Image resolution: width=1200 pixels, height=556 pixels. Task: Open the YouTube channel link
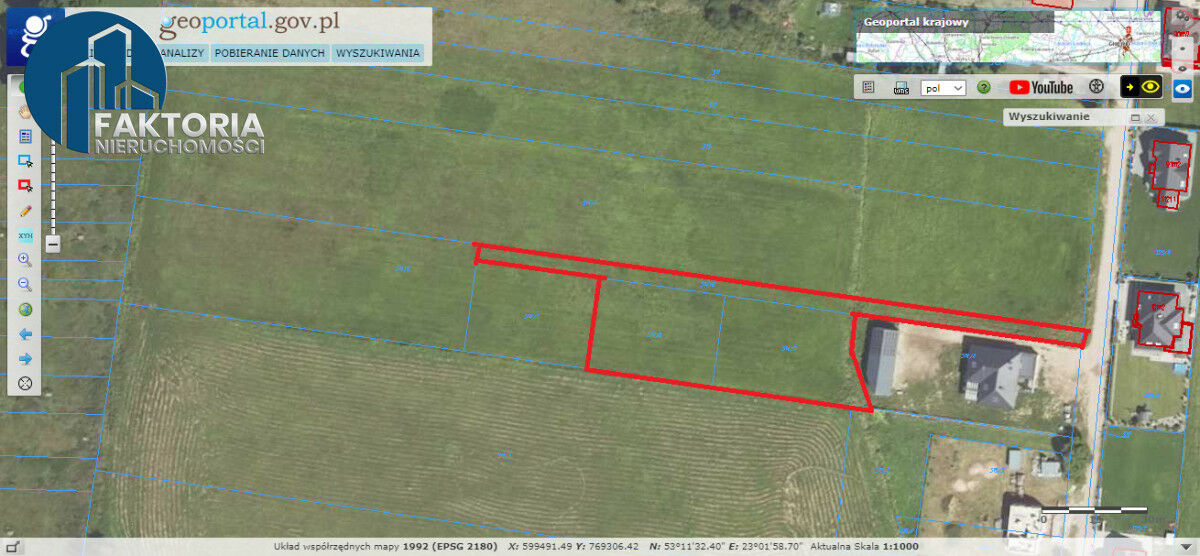coord(1041,88)
